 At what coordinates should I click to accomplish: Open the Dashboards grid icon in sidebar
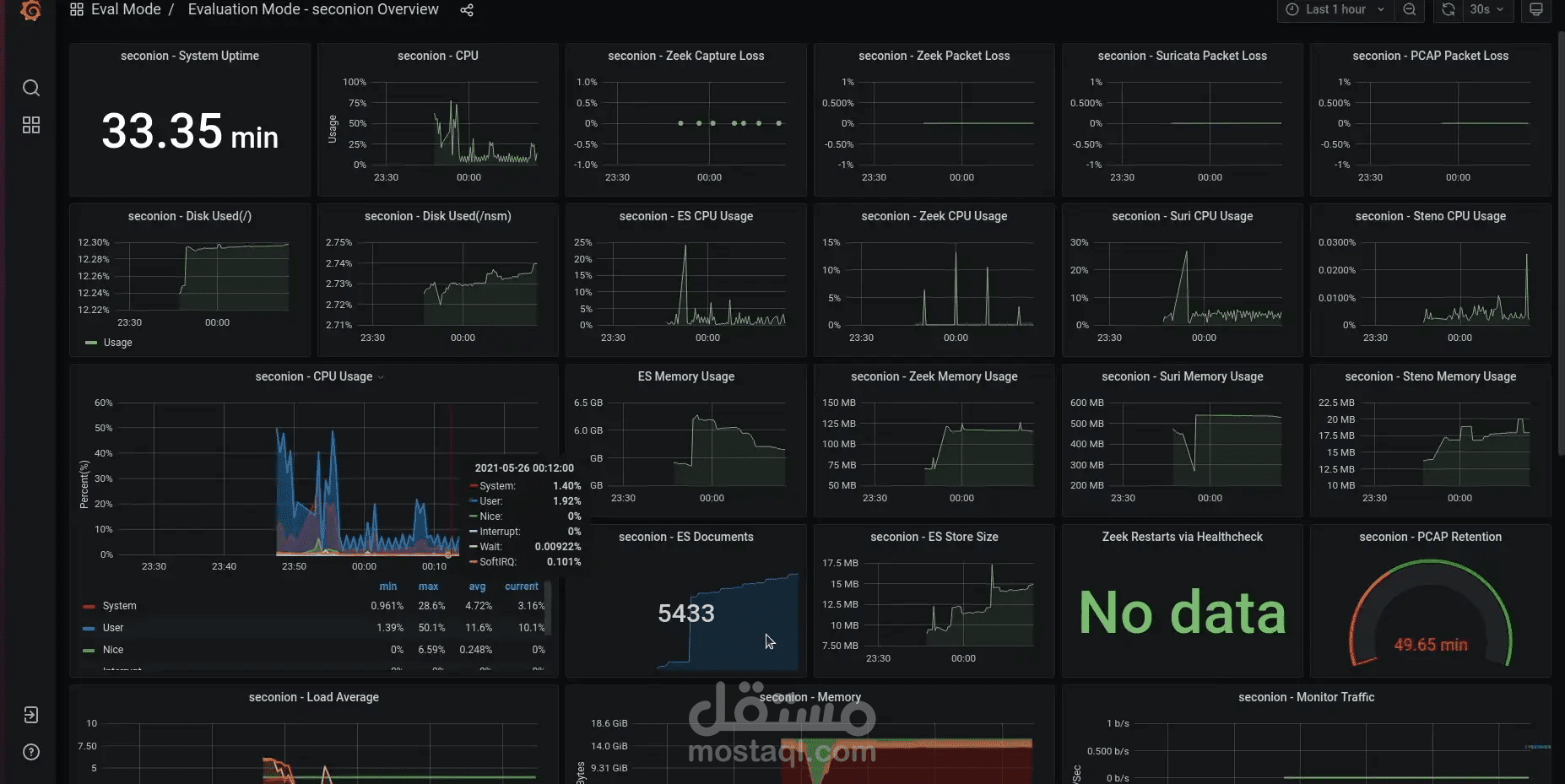coord(31,125)
